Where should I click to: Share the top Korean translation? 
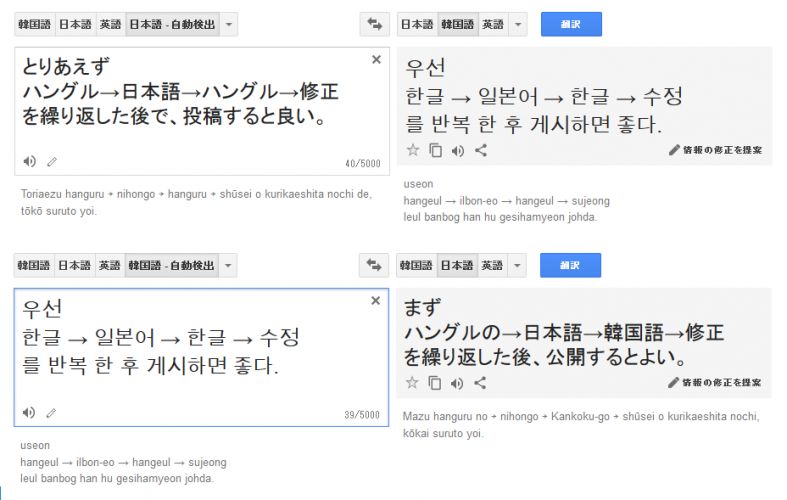pos(480,151)
